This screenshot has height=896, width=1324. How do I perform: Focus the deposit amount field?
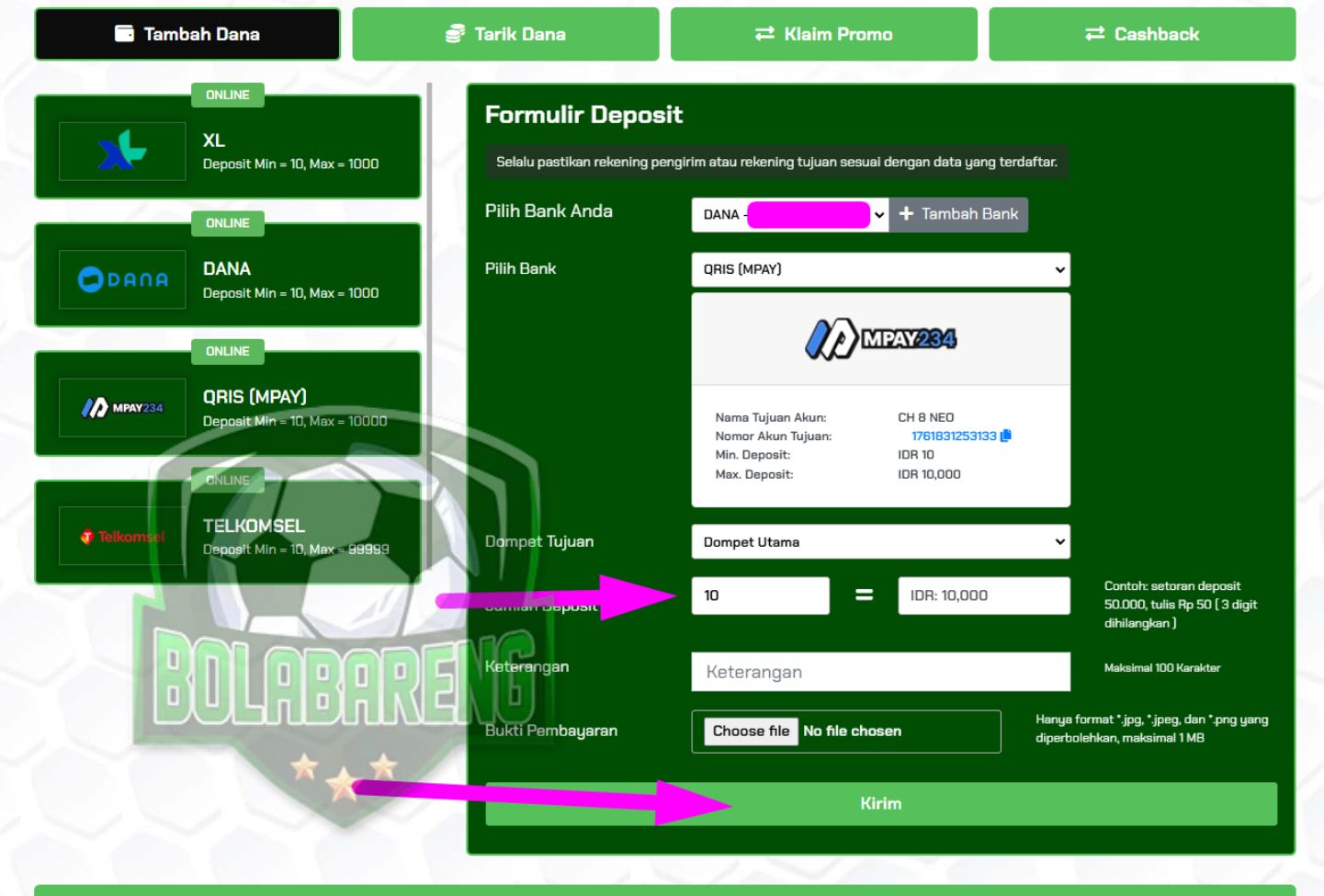click(761, 595)
